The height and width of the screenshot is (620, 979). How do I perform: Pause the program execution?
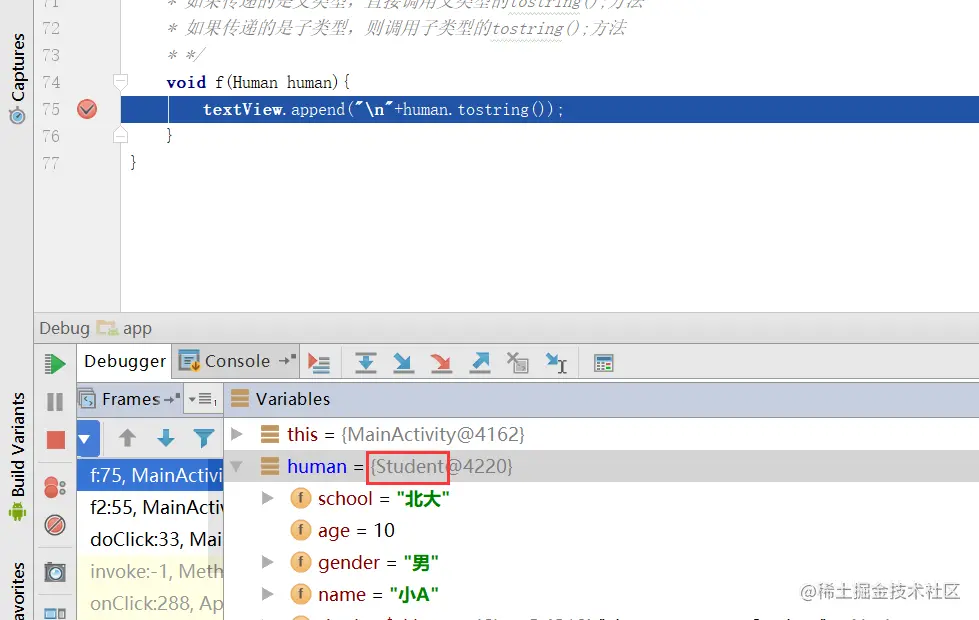pyautogui.click(x=55, y=401)
